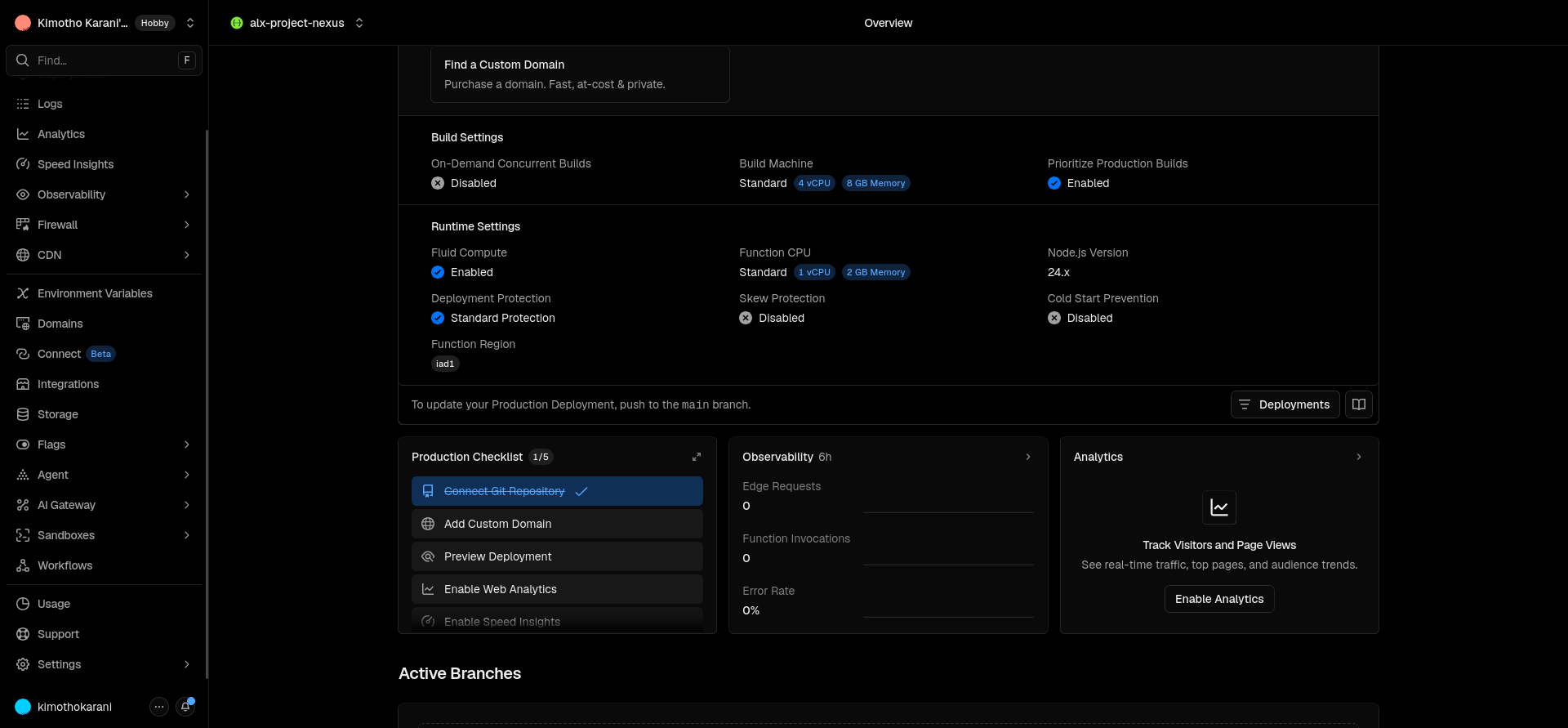Click the Workflows icon in sidebar
The image size is (1568, 728).
pos(23,565)
